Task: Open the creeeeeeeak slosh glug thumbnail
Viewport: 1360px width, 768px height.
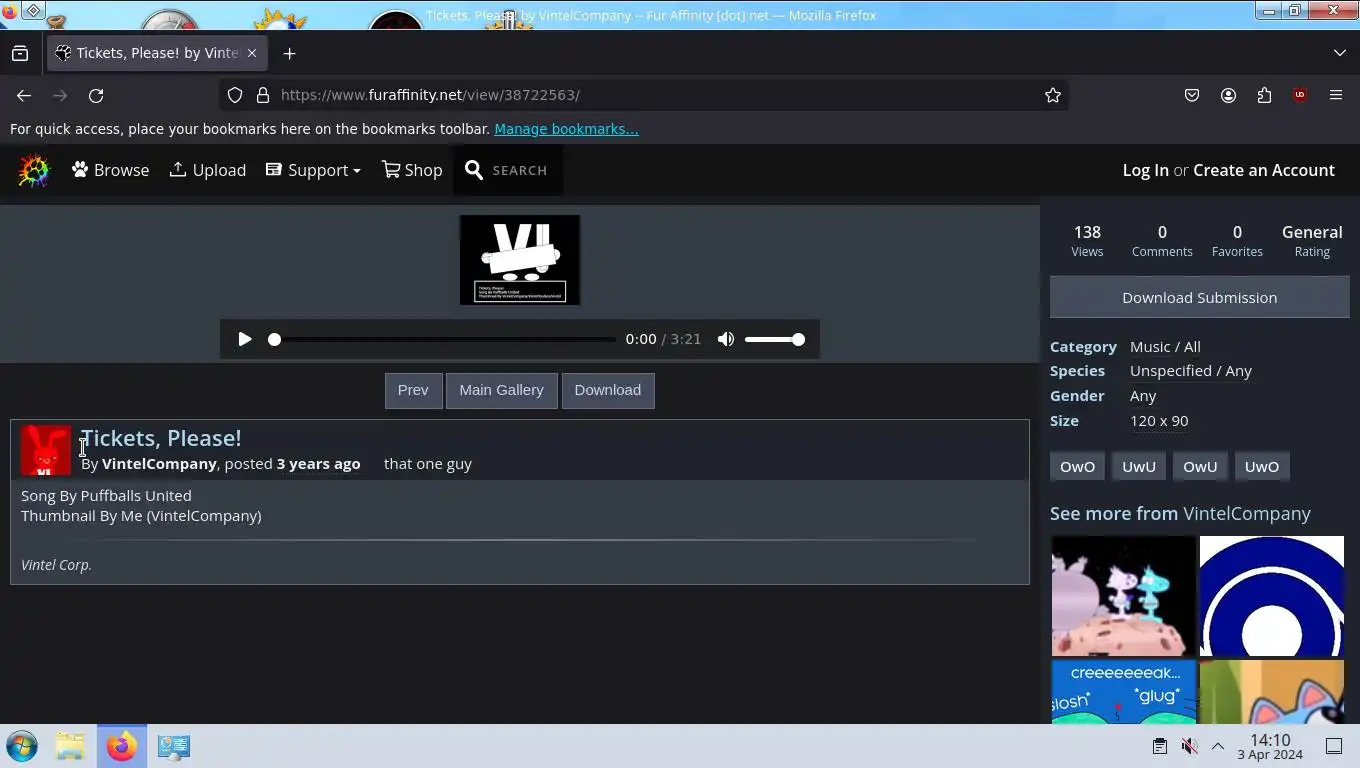Action: 1123,691
